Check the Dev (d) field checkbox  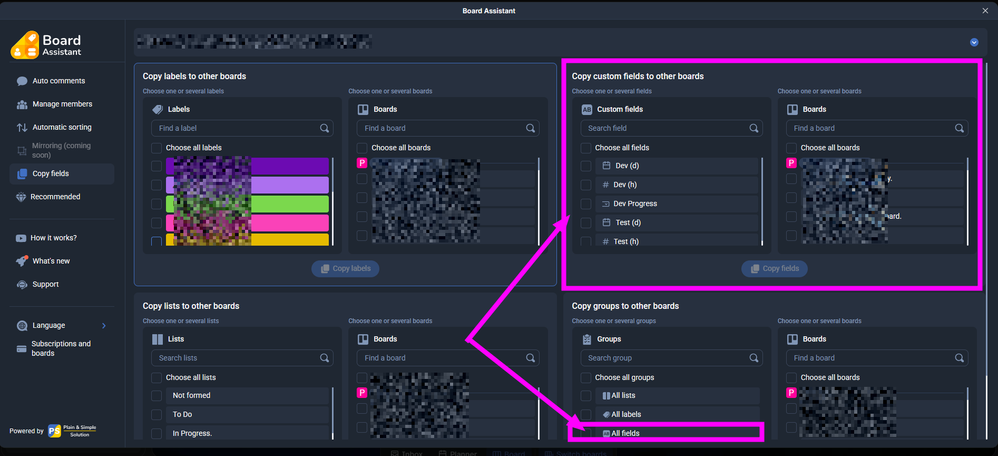coord(586,166)
